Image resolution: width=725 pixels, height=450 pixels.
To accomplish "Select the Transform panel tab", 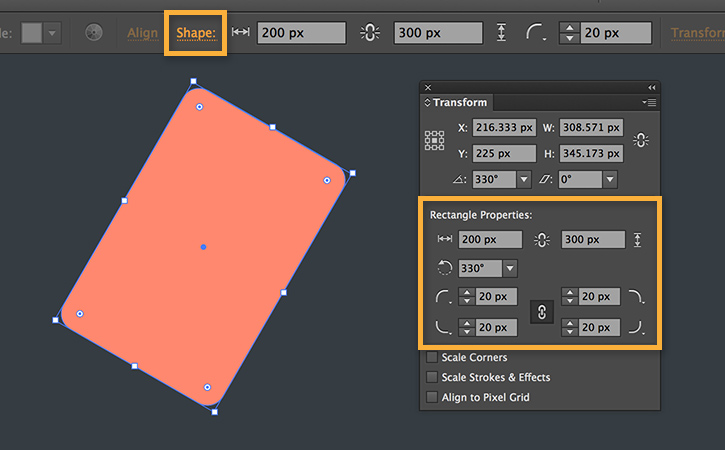I will pyautogui.click(x=459, y=102).
